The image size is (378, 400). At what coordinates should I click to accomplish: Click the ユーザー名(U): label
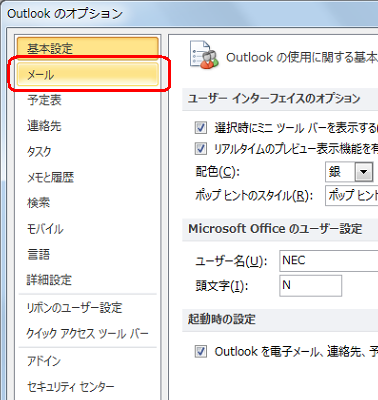click(231, 261)
